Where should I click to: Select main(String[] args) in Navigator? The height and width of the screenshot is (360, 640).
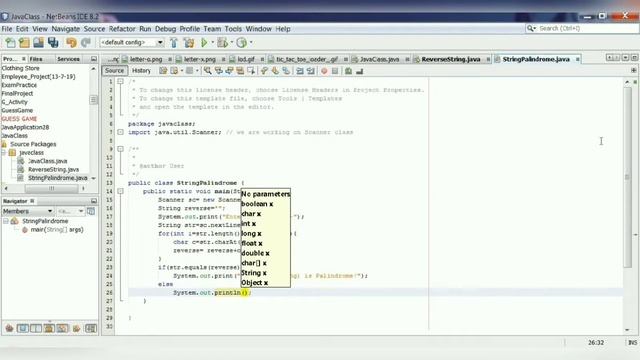(x=57, y=230)
